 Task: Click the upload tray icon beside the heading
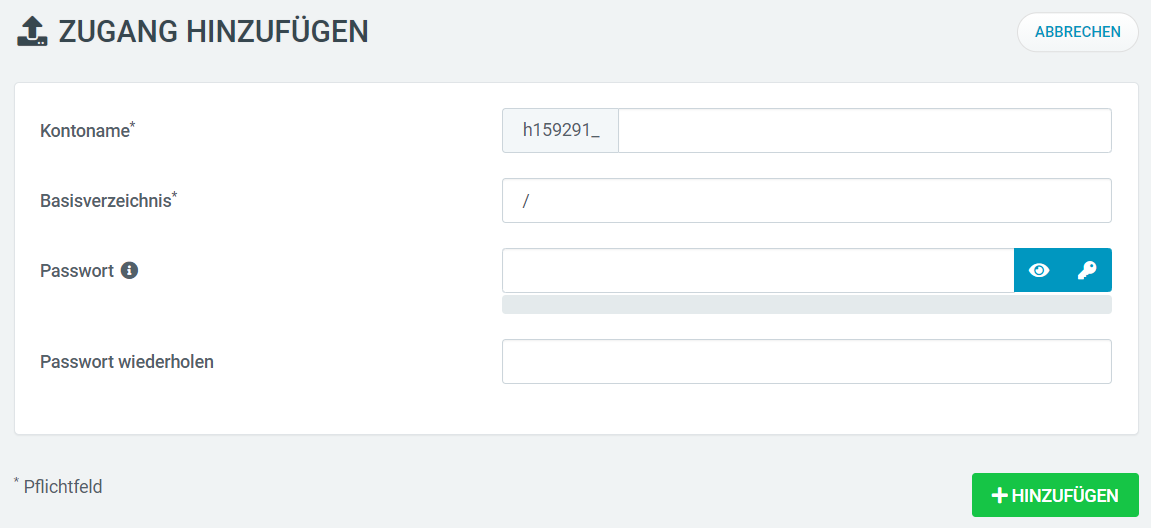[32, 32]
